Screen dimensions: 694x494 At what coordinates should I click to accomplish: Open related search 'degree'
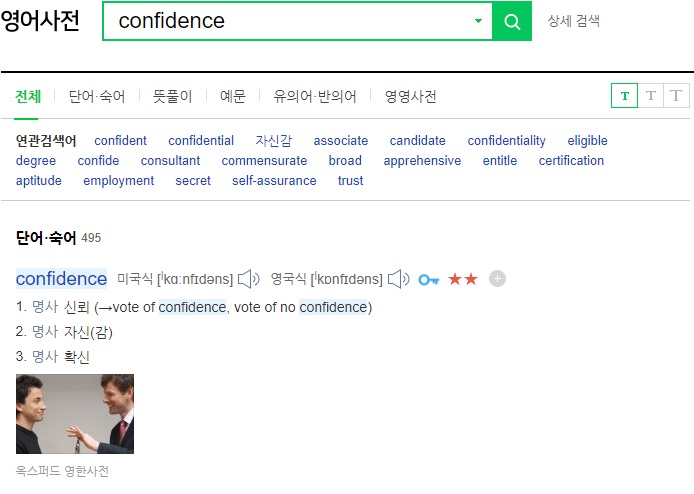coord(36,161)
